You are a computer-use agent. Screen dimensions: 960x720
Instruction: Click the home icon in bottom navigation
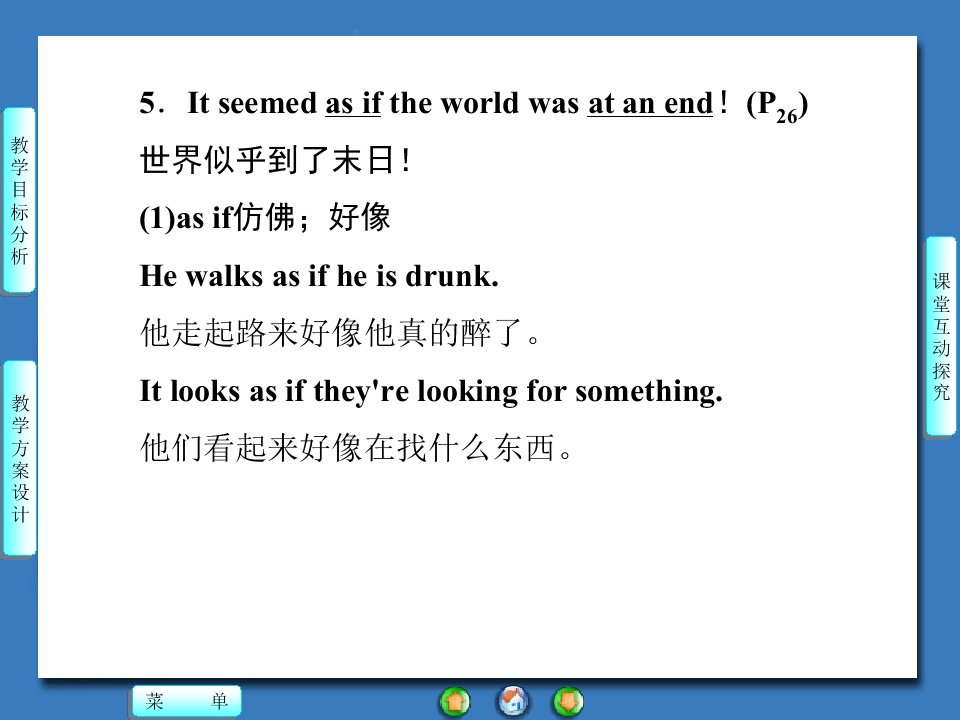tap(513, 701)
